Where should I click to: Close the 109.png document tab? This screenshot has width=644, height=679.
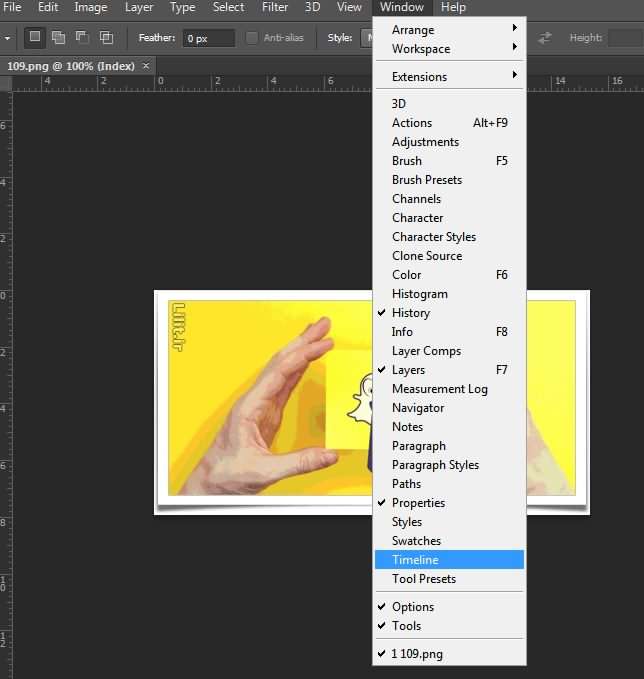(x=146, y=66)
